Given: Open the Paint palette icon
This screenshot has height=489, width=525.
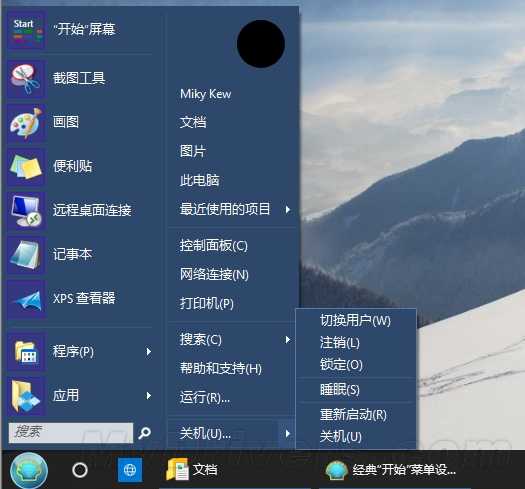Looking at the screenshot, I should coord(26,123).
